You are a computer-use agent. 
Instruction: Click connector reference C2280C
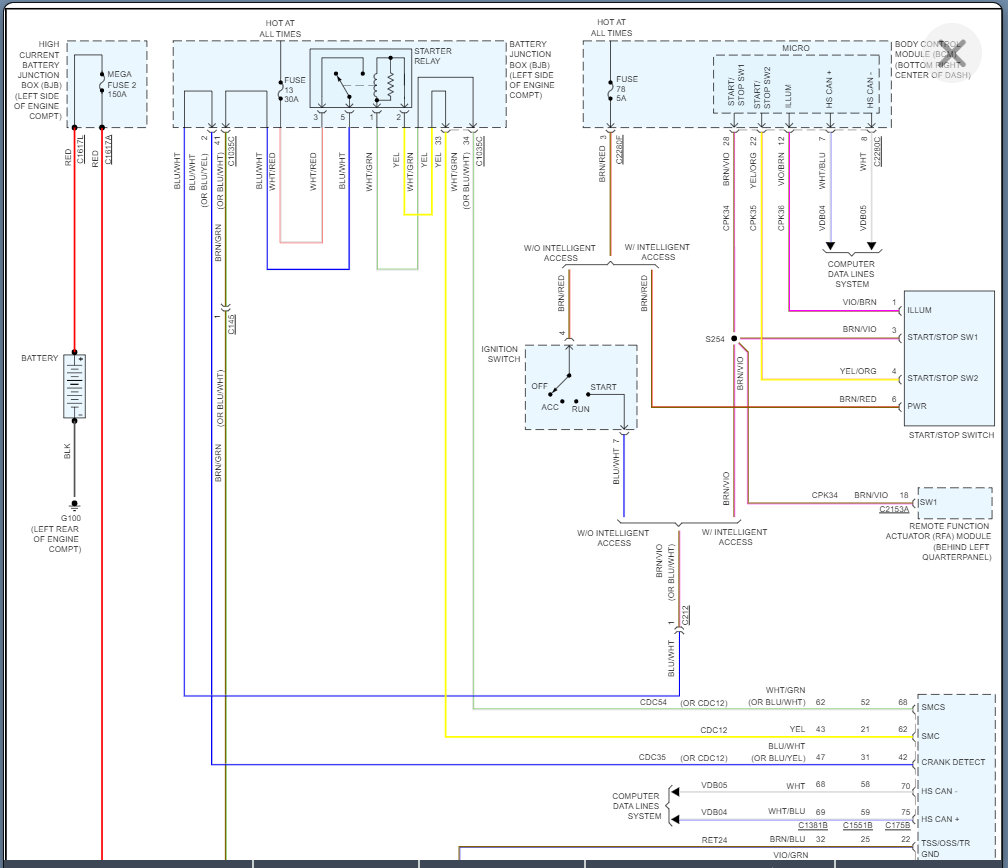[x=878, y=151]
